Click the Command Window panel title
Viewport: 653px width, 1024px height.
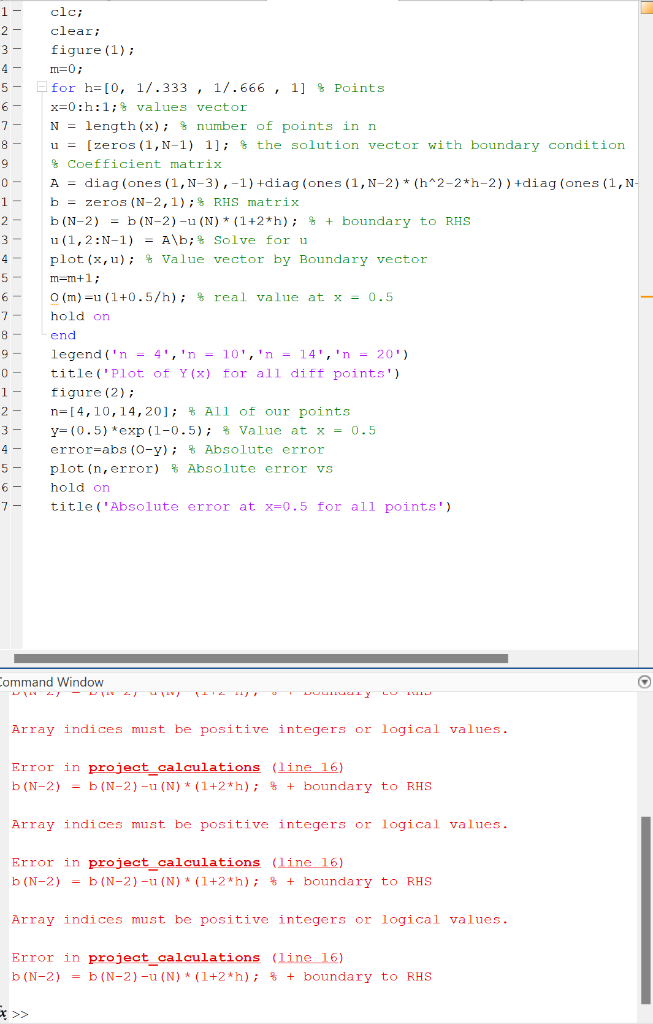pyautogui.click(x=51, y=682)
